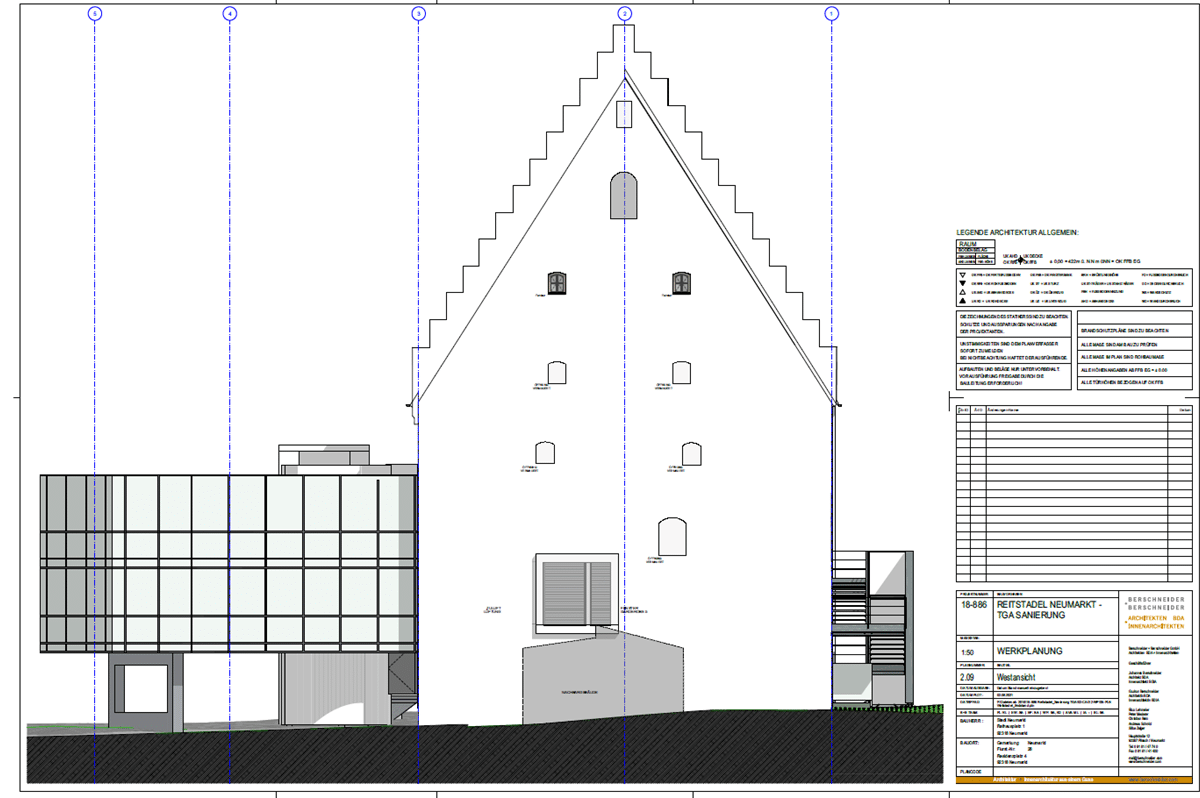Click the hollow downward triangle legend symbol
The image size is (1200, 798).
[962, 273]
